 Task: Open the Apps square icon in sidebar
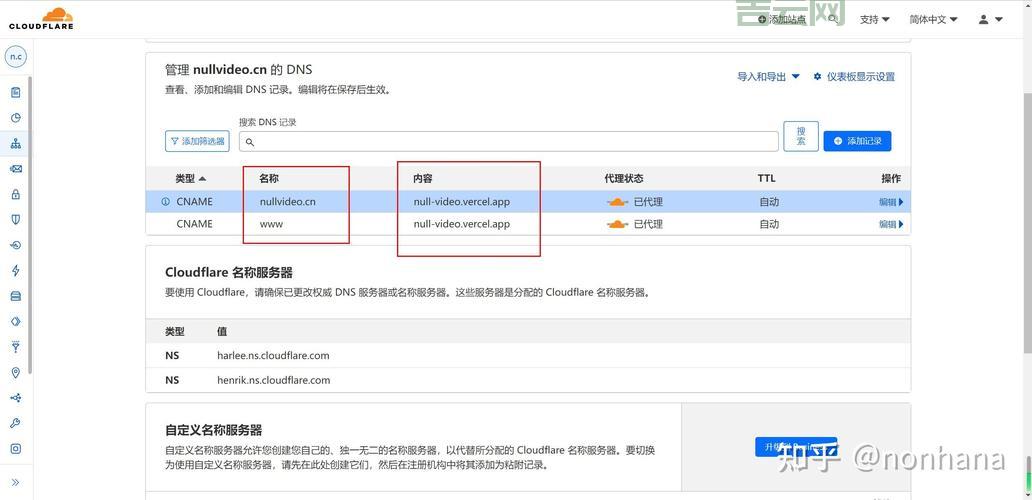[16, 449]
